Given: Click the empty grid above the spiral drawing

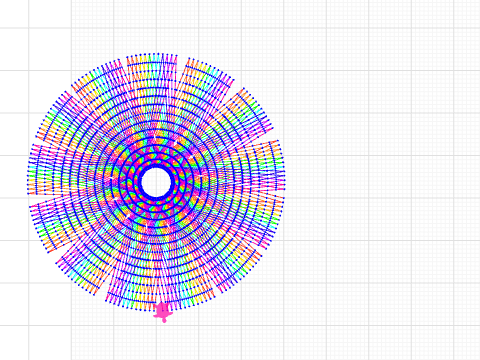Looking at the screenshot, I should (x=157, y=27).
